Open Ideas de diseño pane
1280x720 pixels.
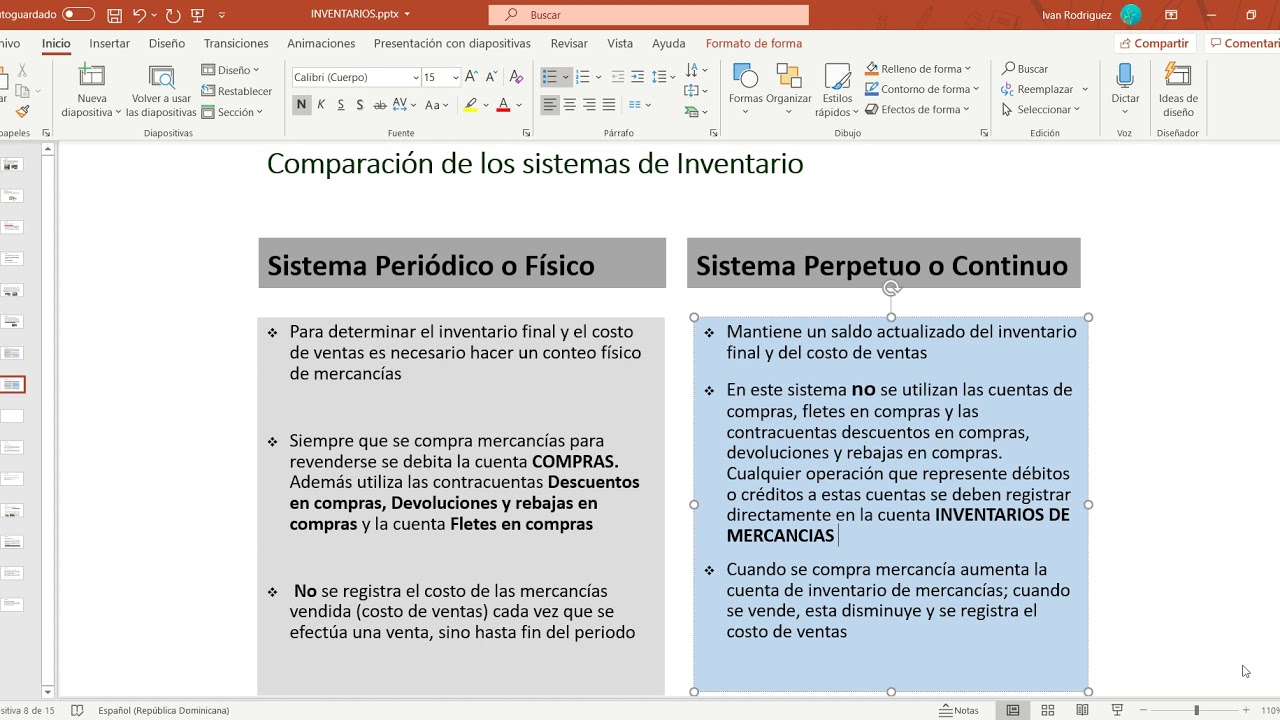tap(1178, 91)
